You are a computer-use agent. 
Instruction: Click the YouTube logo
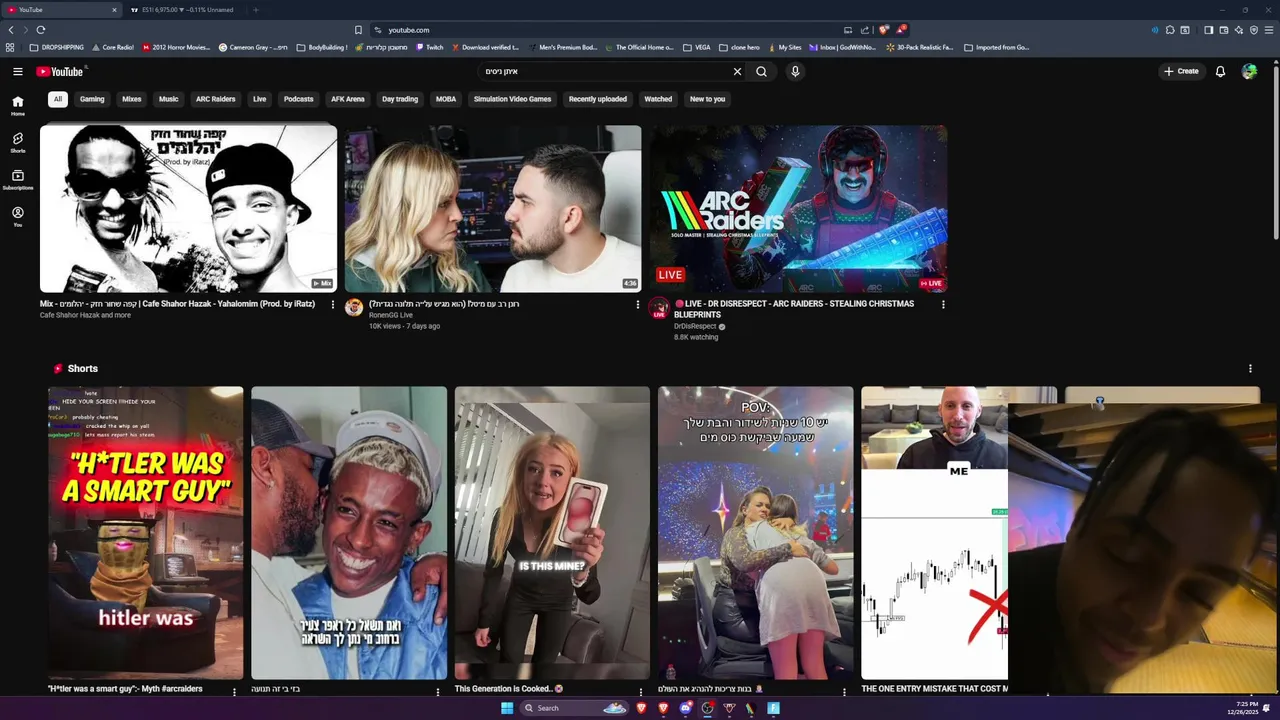click(x=61, y=71)
